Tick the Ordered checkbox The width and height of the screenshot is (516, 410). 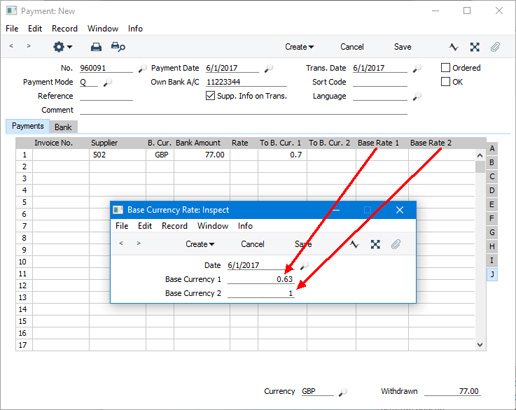pyautogui.click(x=445, y=68)
